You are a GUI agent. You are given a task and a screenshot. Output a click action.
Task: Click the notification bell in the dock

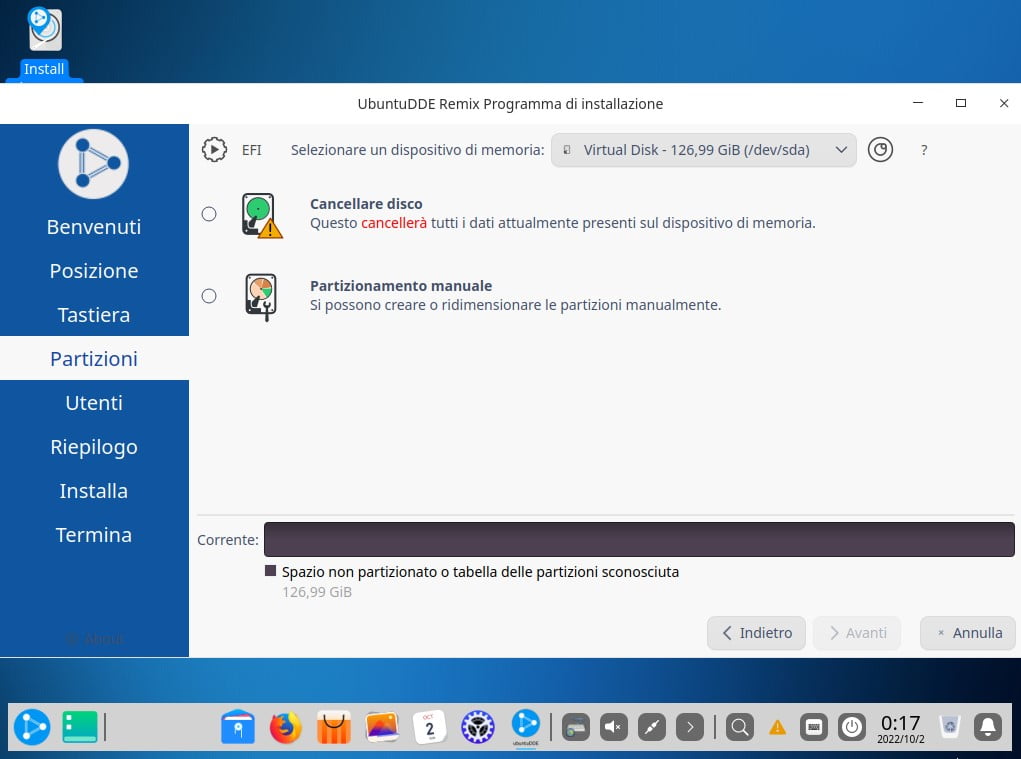(988, 727)
